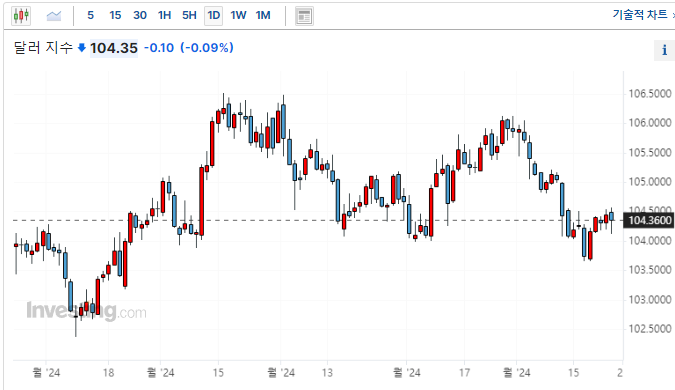The width and height of the screenshot is (675, 390).
Task: Click the -0.10 change value
Action: point(159,48)
